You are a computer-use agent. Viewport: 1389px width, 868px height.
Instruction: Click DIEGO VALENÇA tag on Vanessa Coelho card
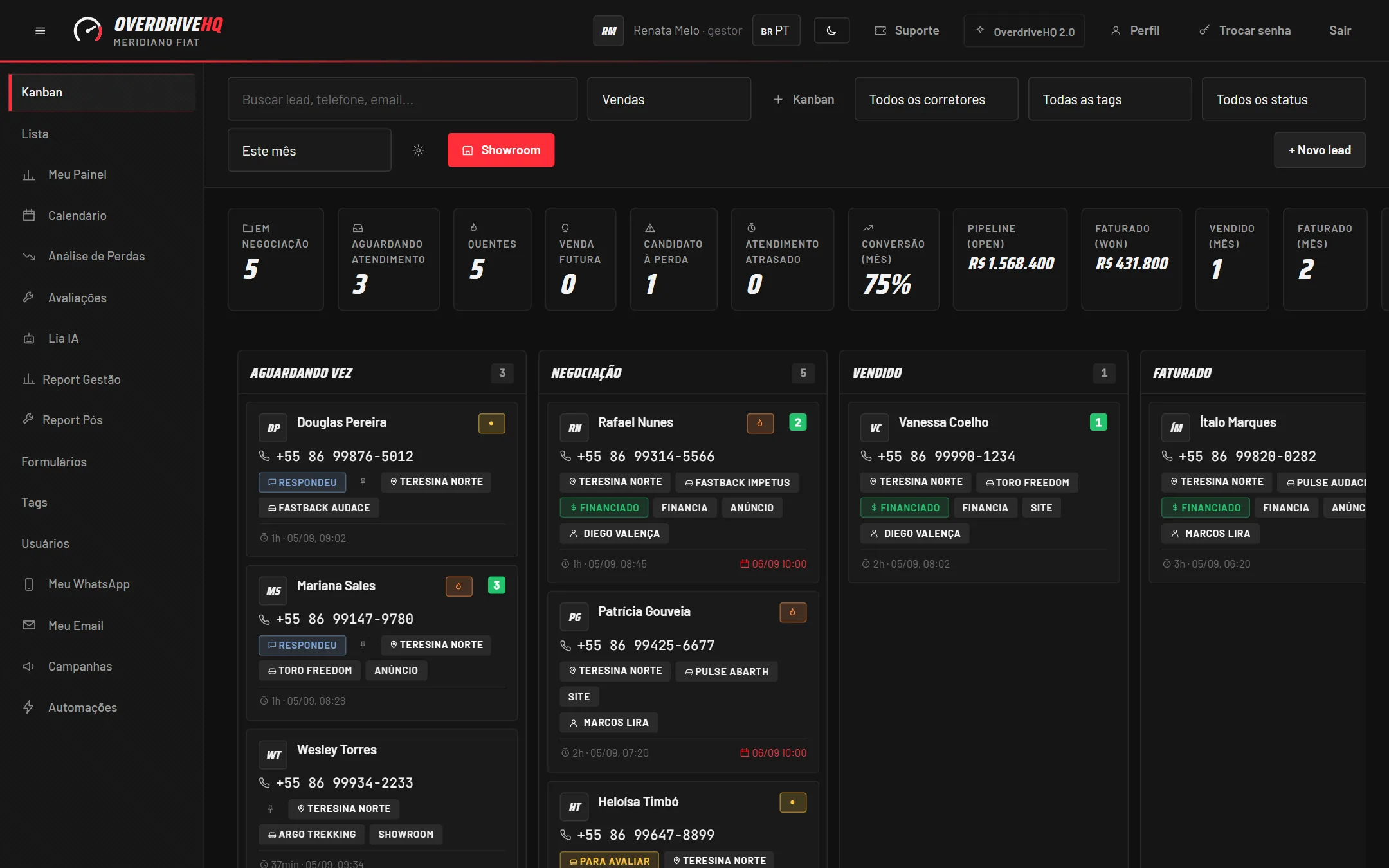pyautogui.click(x=914, y=533)
